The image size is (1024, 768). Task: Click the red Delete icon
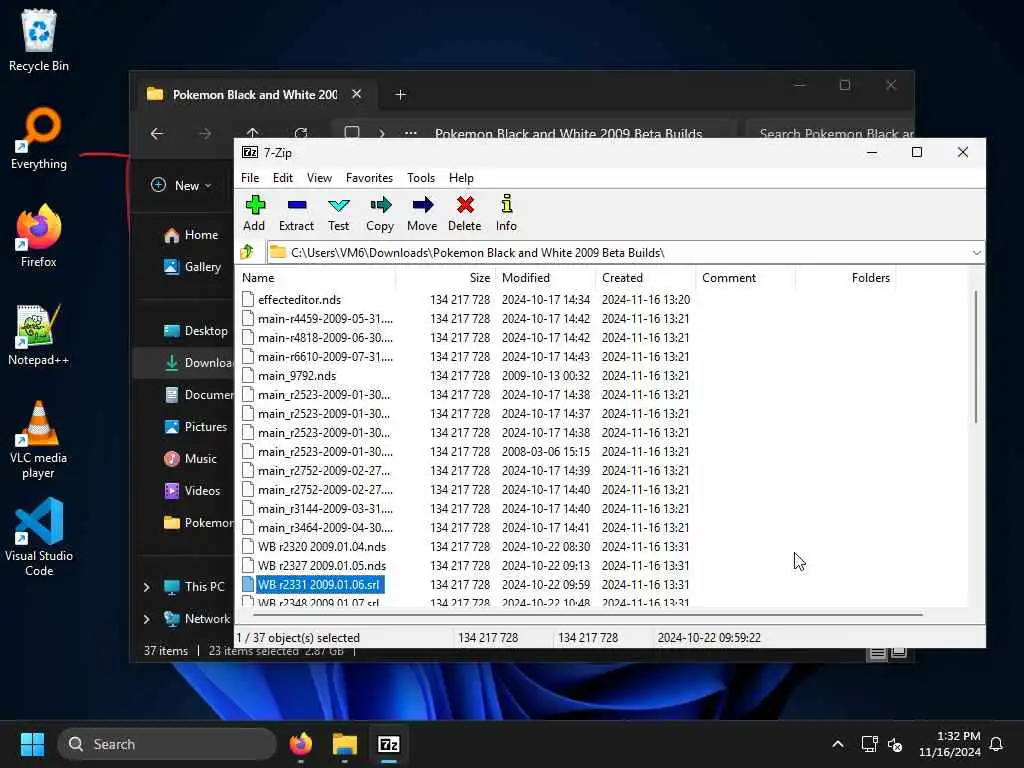[x=464, y=214]
